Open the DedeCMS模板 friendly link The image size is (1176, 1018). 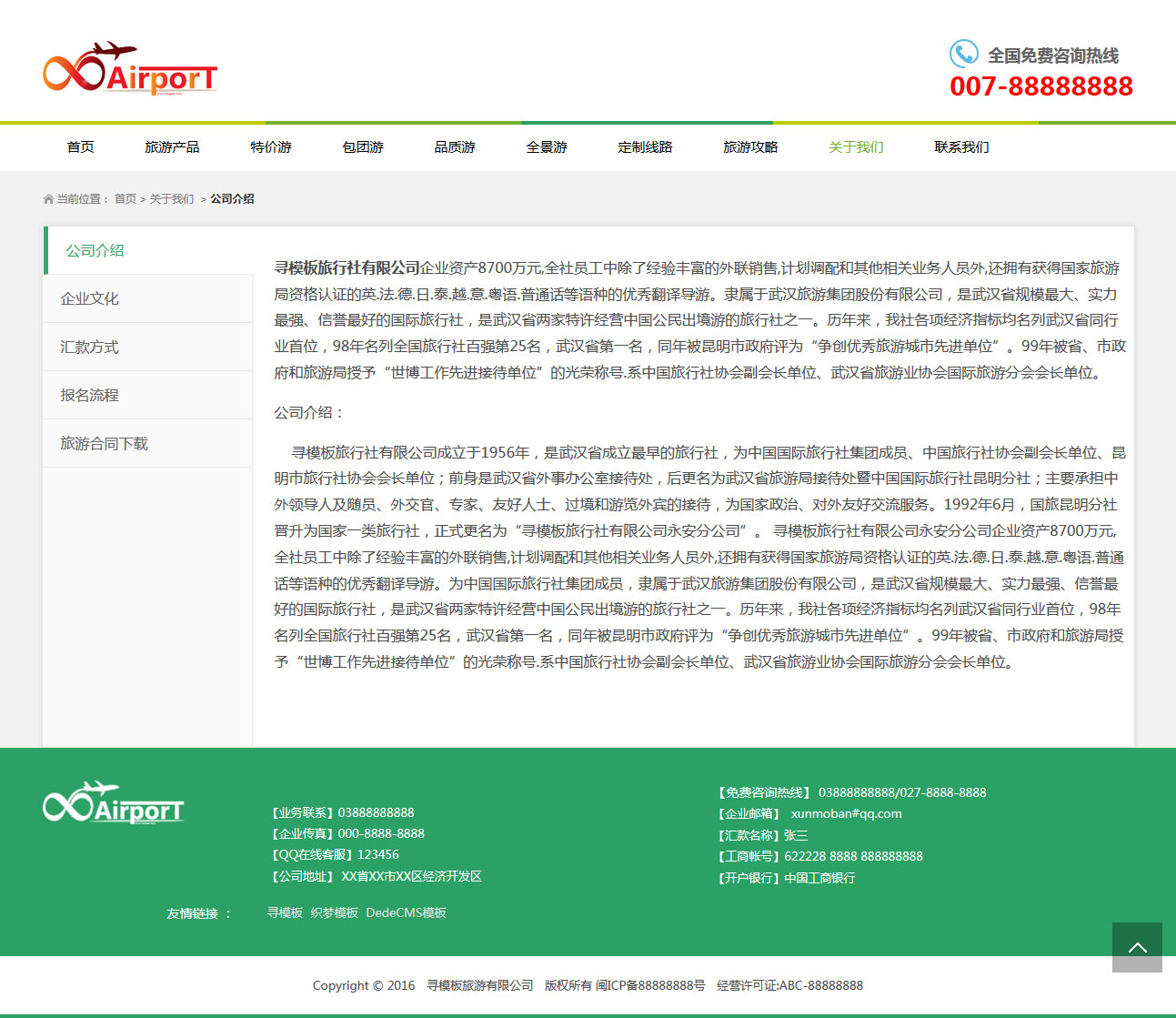[x=406, y=913]
